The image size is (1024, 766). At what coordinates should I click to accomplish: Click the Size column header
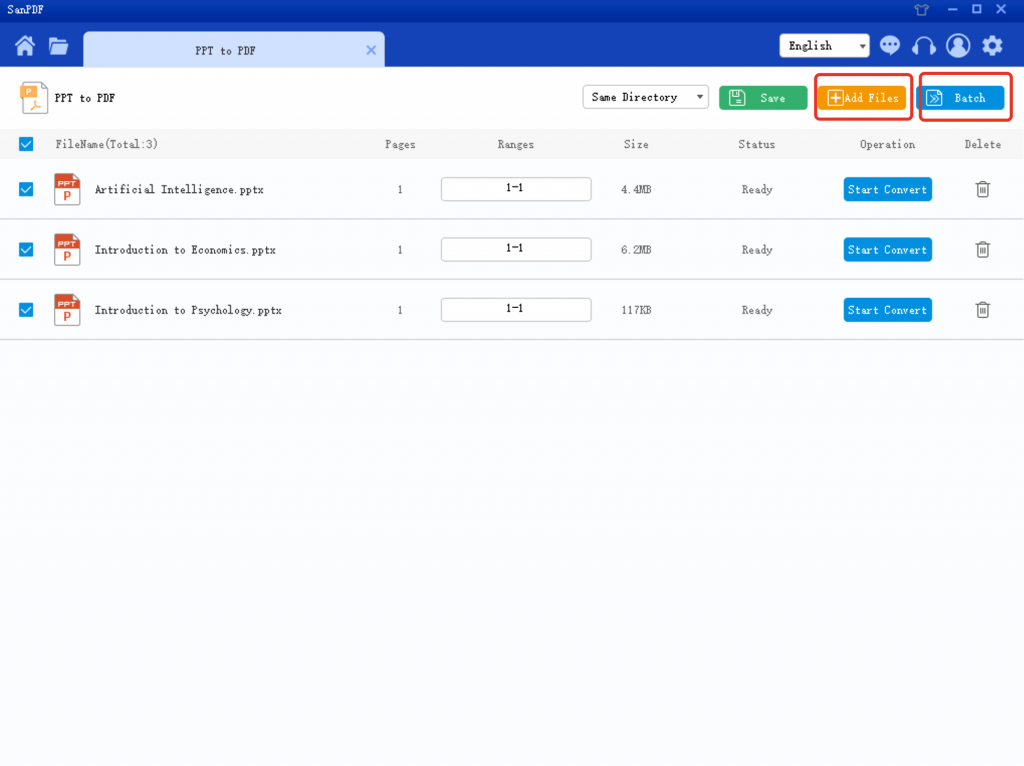click(636, 144)
